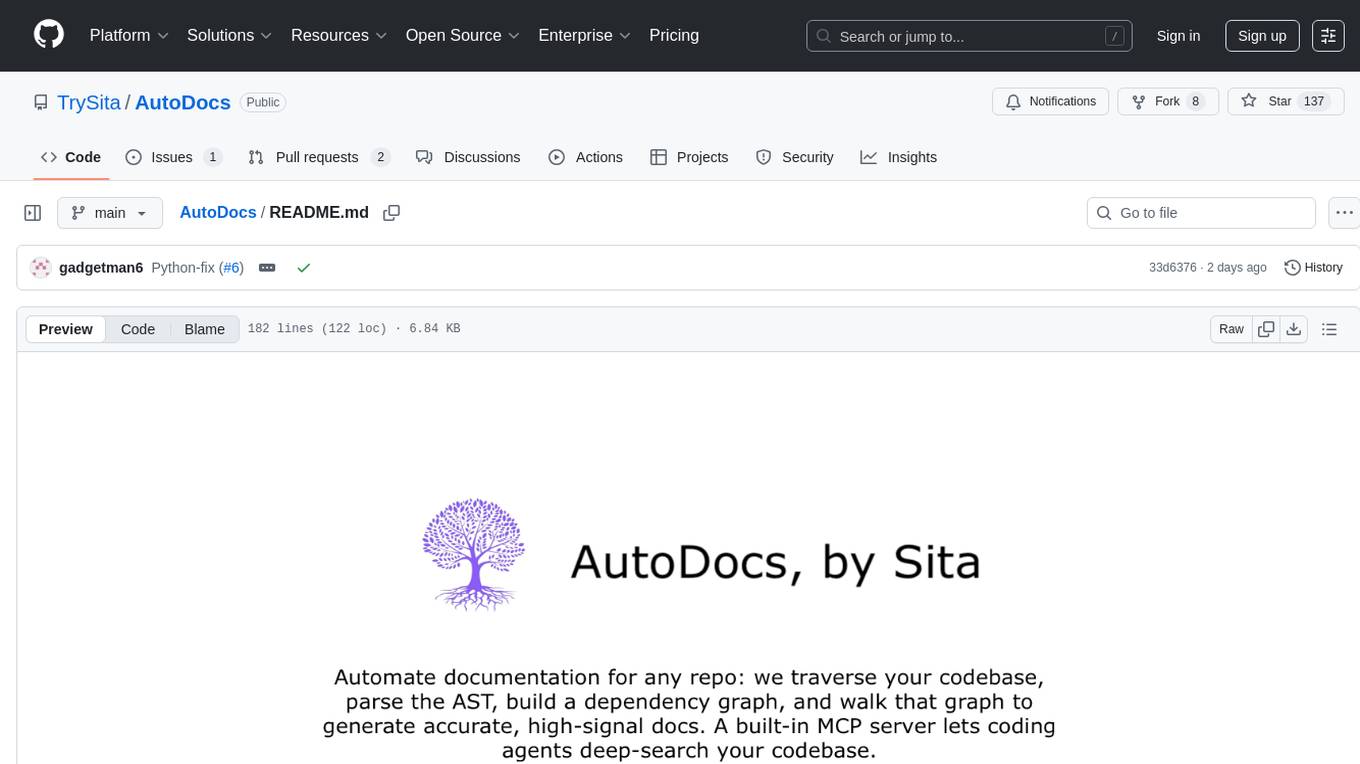Download the raw README file
The image size is (1360, 764).
(1294, 329)
